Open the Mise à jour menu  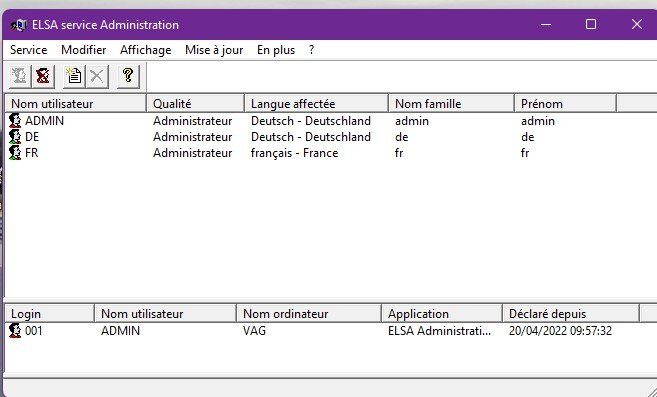pyautogui.click(x=214, y=50)
